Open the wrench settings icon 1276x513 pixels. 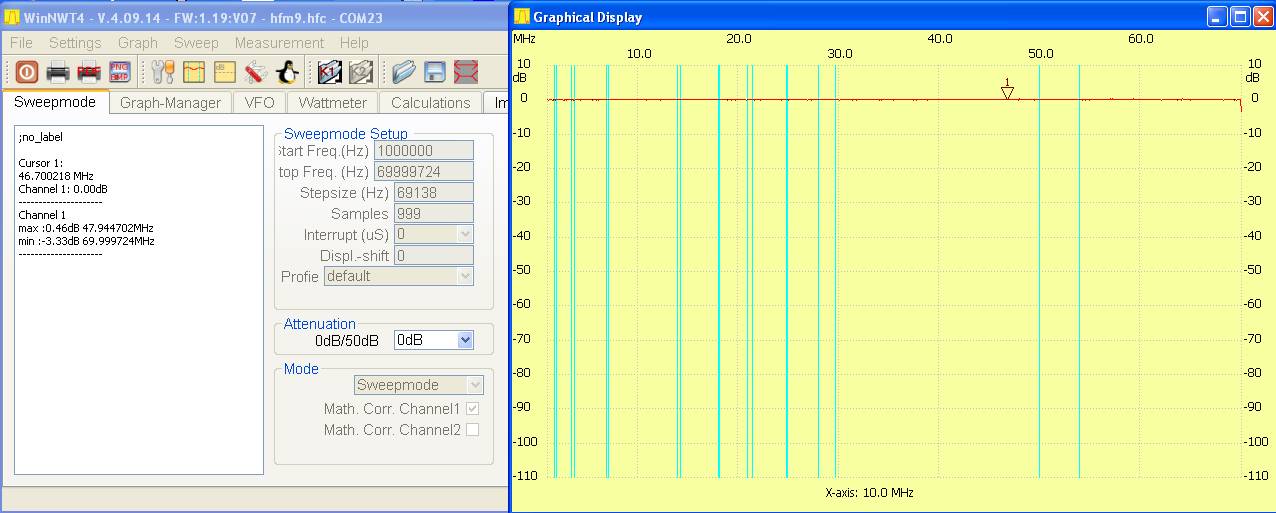162,72
